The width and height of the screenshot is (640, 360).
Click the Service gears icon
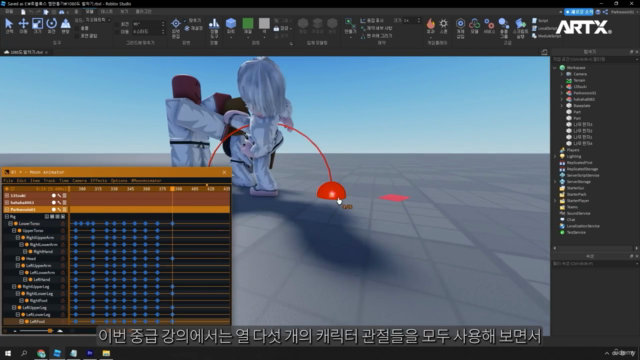(x=489, y=24)
